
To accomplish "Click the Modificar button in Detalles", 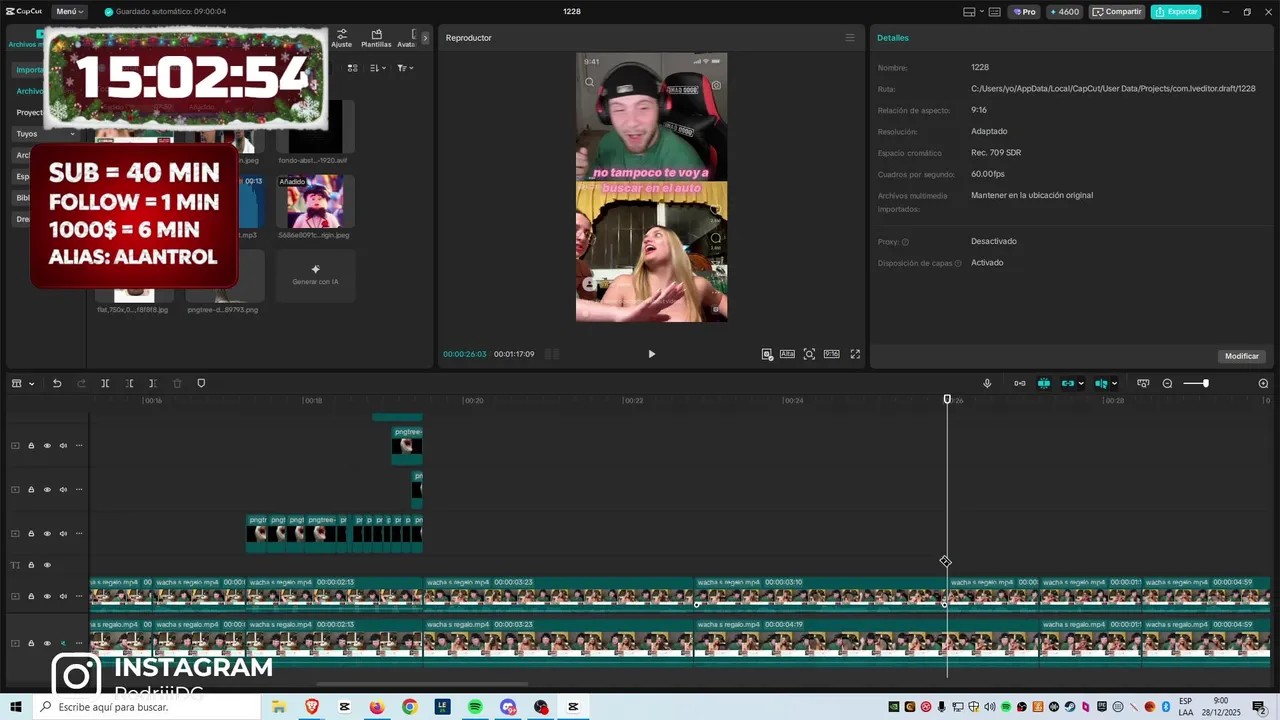I will point(1242,356).
